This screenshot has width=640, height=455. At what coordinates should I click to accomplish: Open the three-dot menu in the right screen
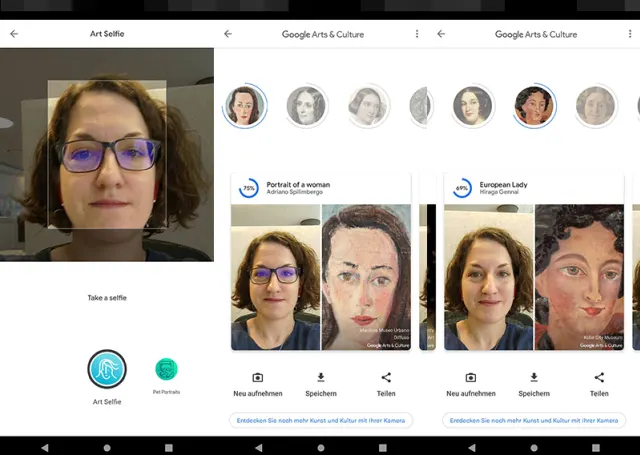[630, 34]
